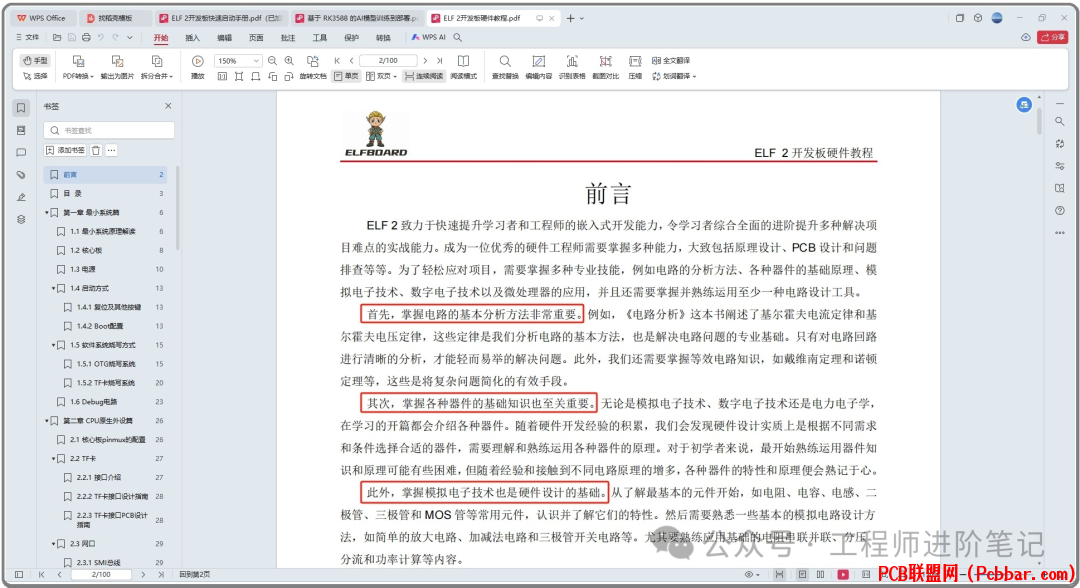Viewport: 1080px width, 588px height.
Task: Close the 书签 bookmarks panel
Action: pos(168,106)
